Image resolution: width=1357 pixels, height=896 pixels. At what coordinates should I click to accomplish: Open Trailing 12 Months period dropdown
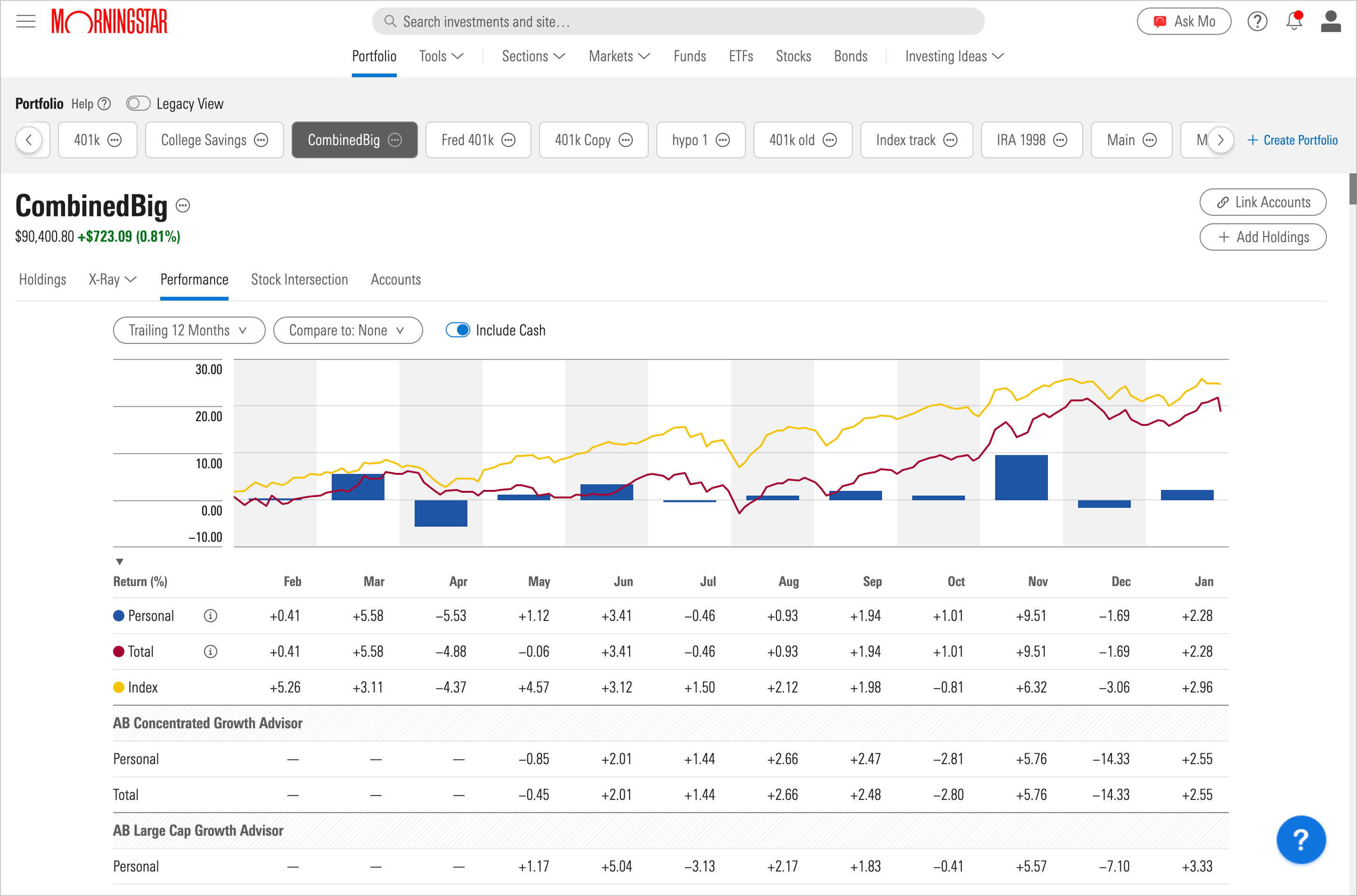(188, 330)
